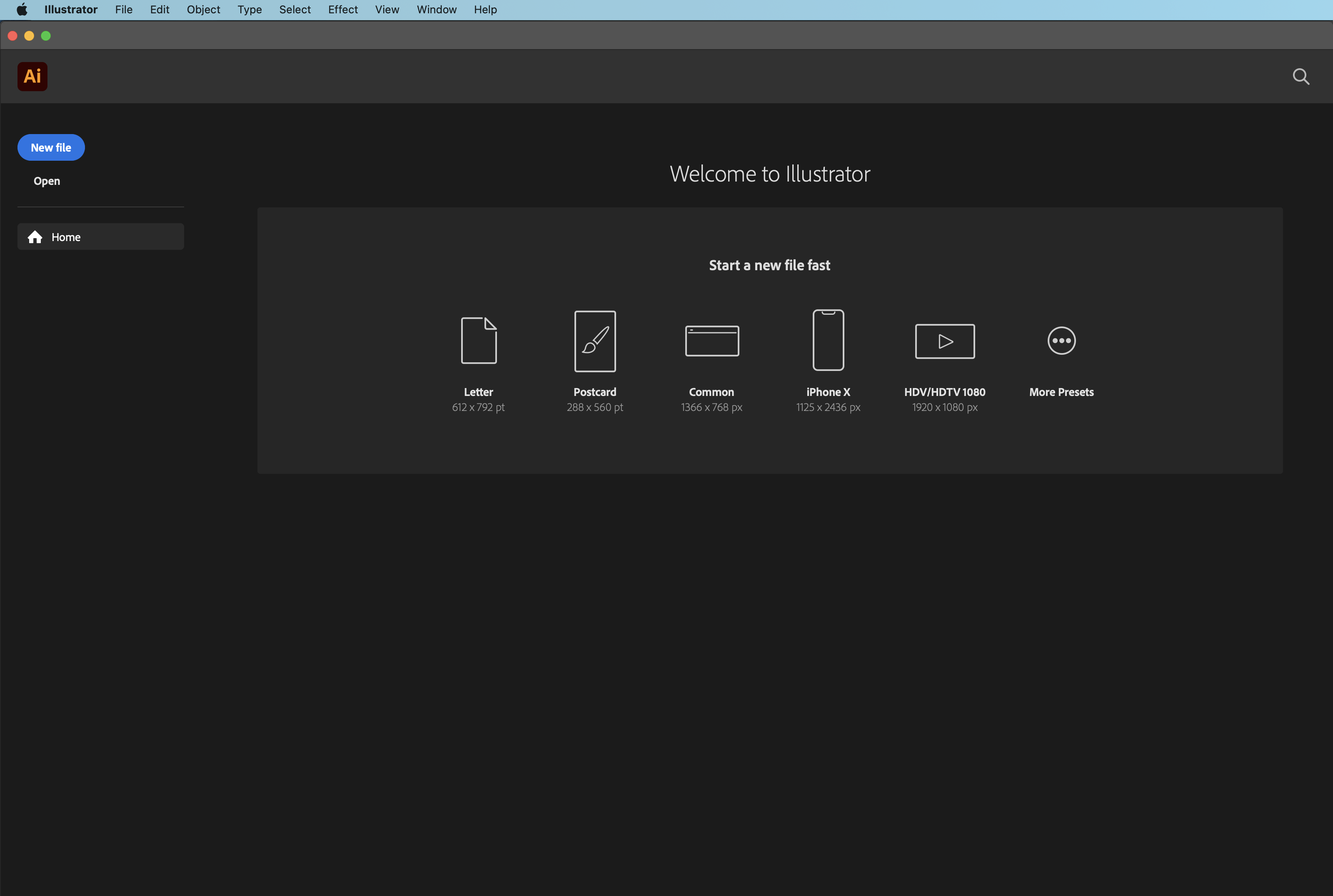The height and width of the screenshot is (896, 1333).
Task: Open More Presets ellipsis icon
Action: [1061, 341]
